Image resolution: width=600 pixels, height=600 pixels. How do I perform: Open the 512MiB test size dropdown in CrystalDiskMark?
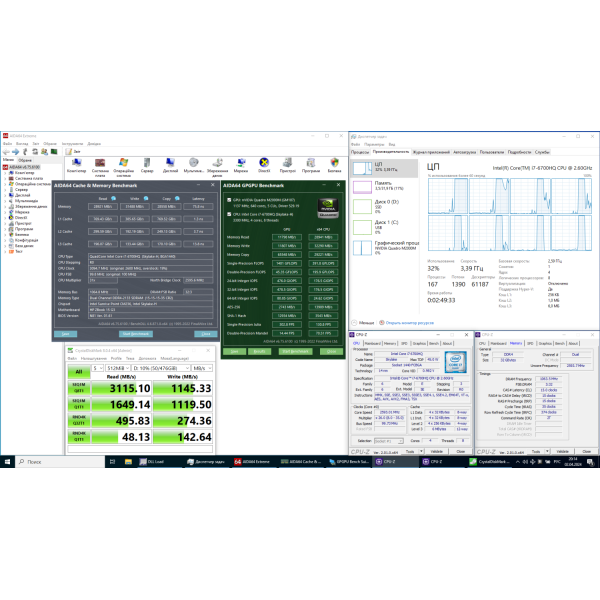(x=118, y=368)
